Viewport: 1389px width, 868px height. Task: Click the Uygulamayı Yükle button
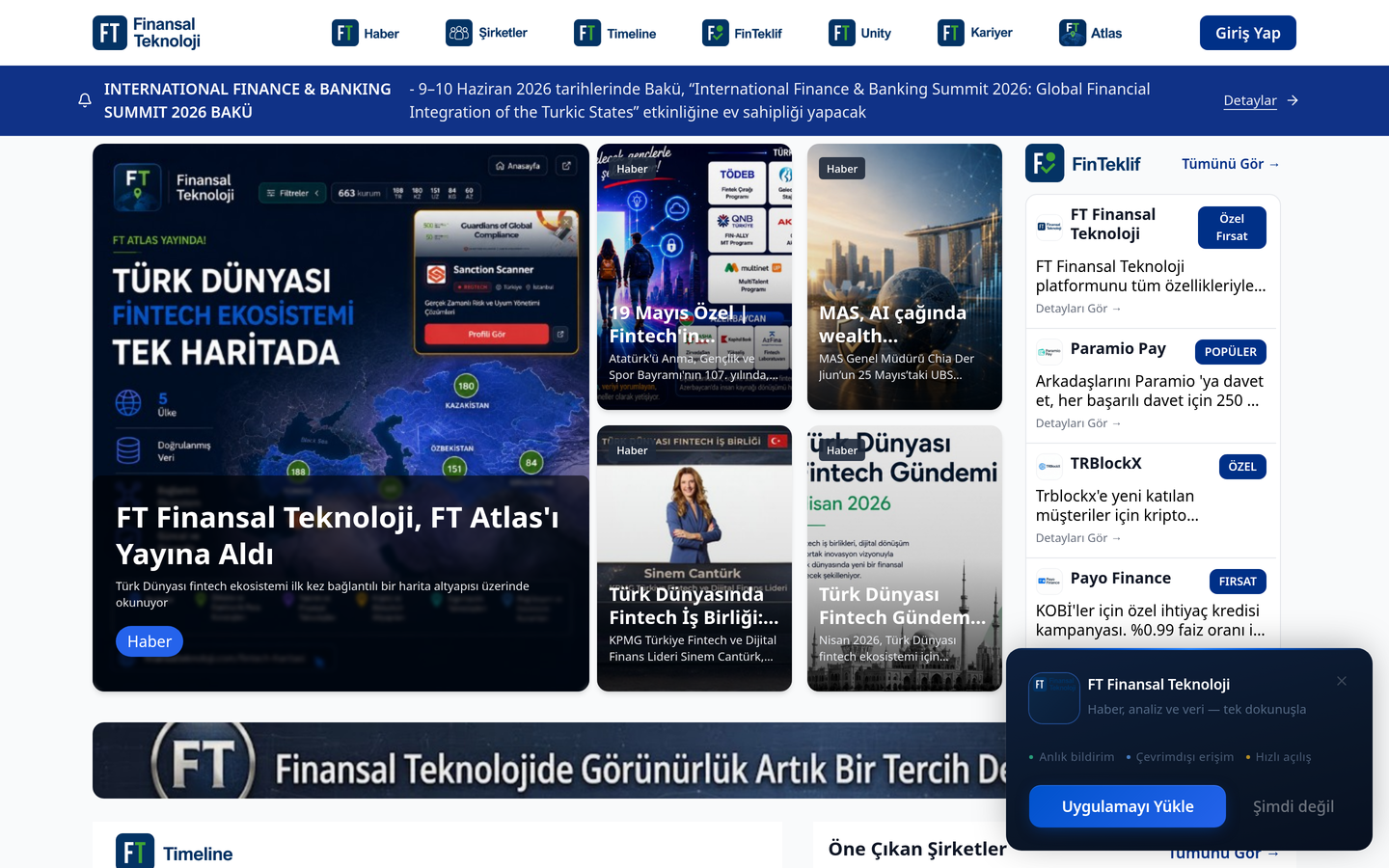click(1128, 806)
